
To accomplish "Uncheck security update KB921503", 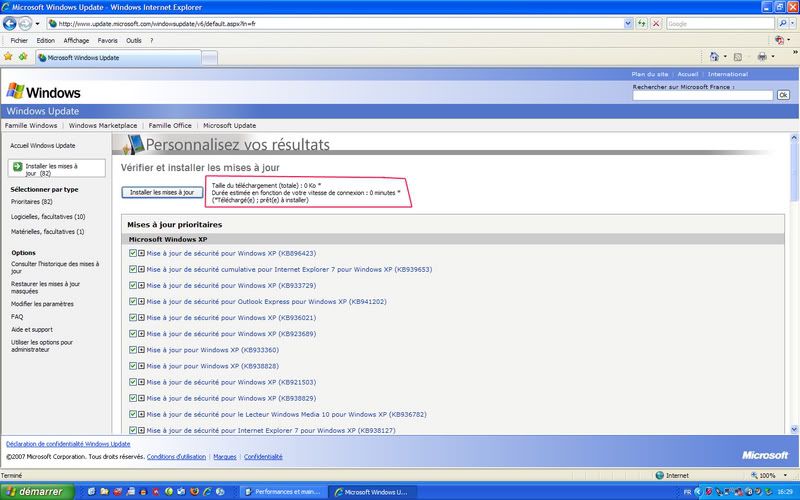I will click(x=133, y=382).
